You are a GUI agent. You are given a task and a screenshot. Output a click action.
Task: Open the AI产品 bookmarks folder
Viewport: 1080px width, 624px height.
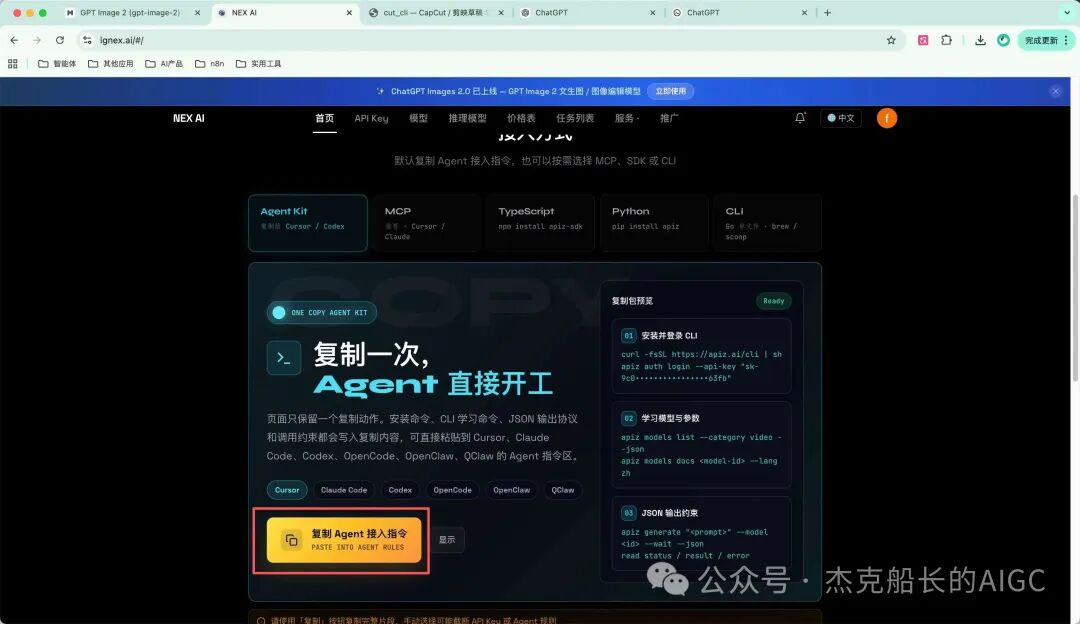click(x=164, y=63)
